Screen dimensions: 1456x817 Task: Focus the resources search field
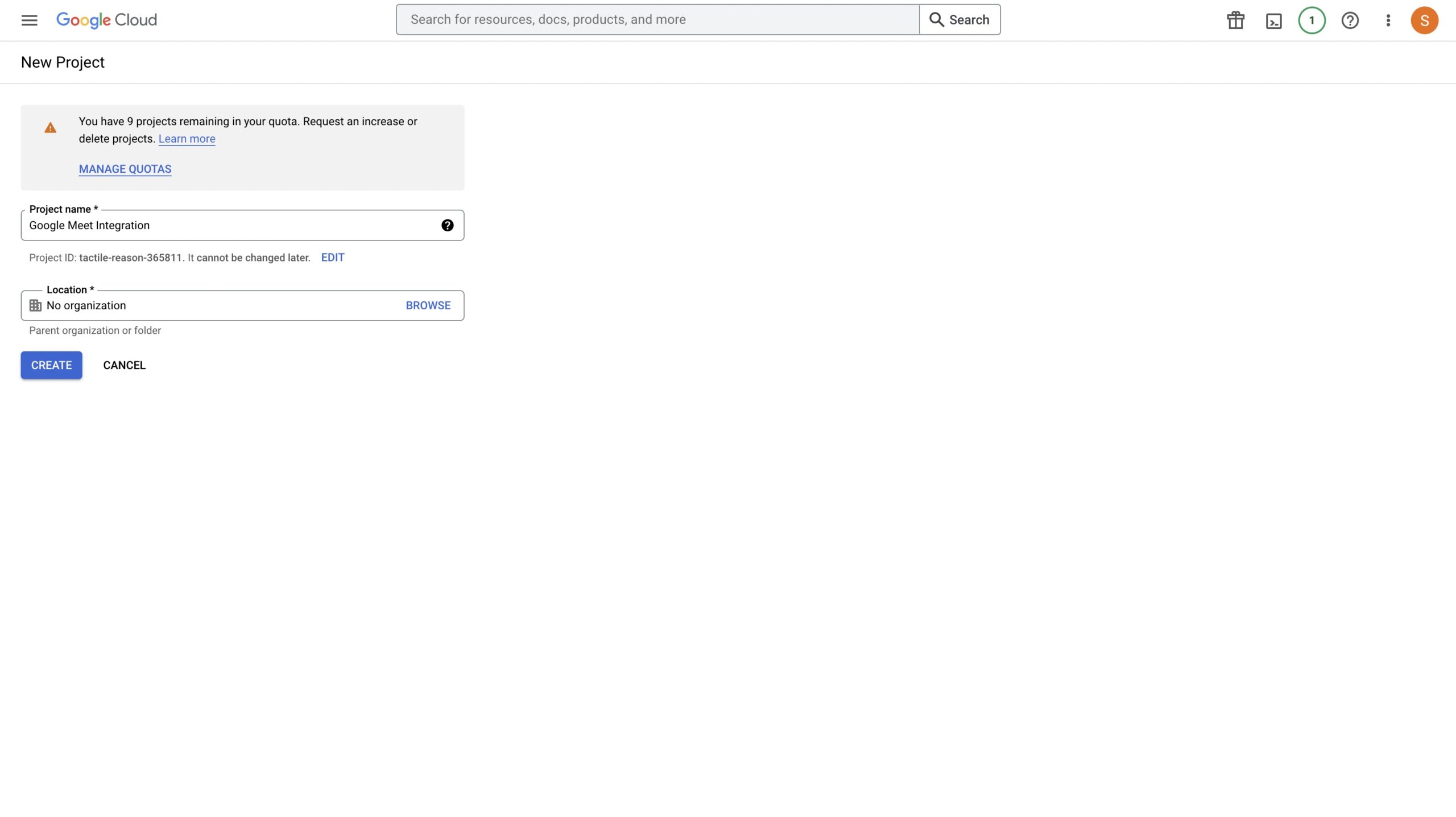coord(657,20)
